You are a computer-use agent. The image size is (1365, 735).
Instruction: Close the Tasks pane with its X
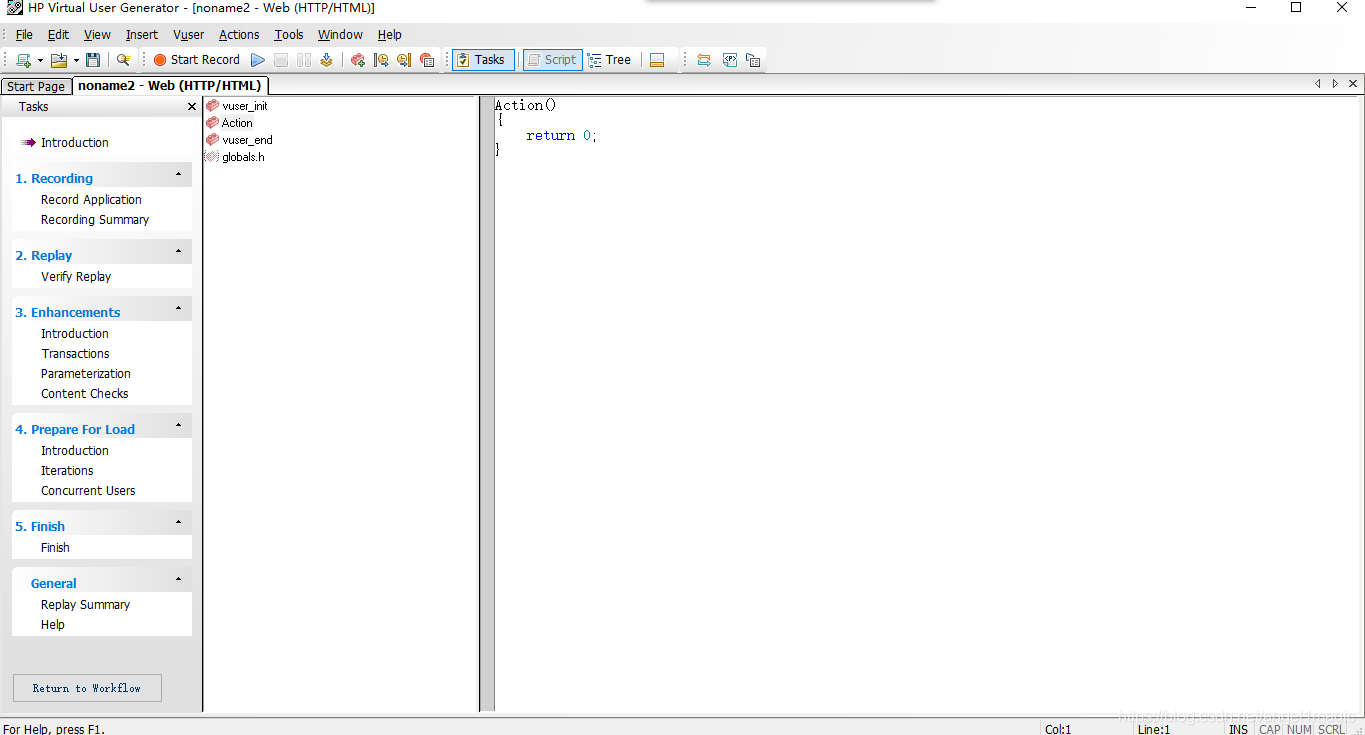coord(192,107)
